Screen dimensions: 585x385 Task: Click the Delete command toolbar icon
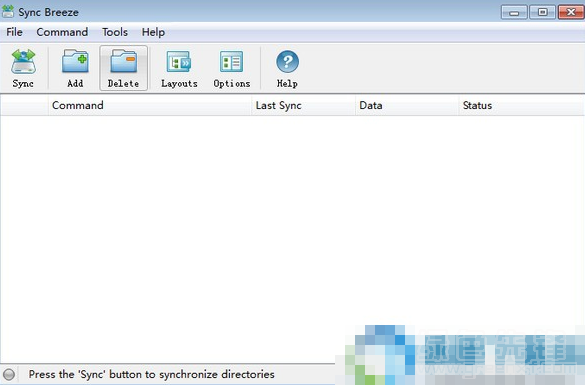click(x=123, y=68)
